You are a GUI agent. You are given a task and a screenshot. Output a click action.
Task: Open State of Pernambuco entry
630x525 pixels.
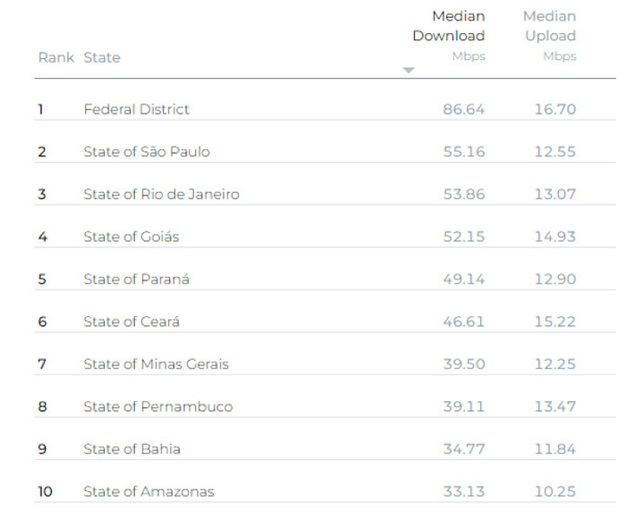pos(158,406)
